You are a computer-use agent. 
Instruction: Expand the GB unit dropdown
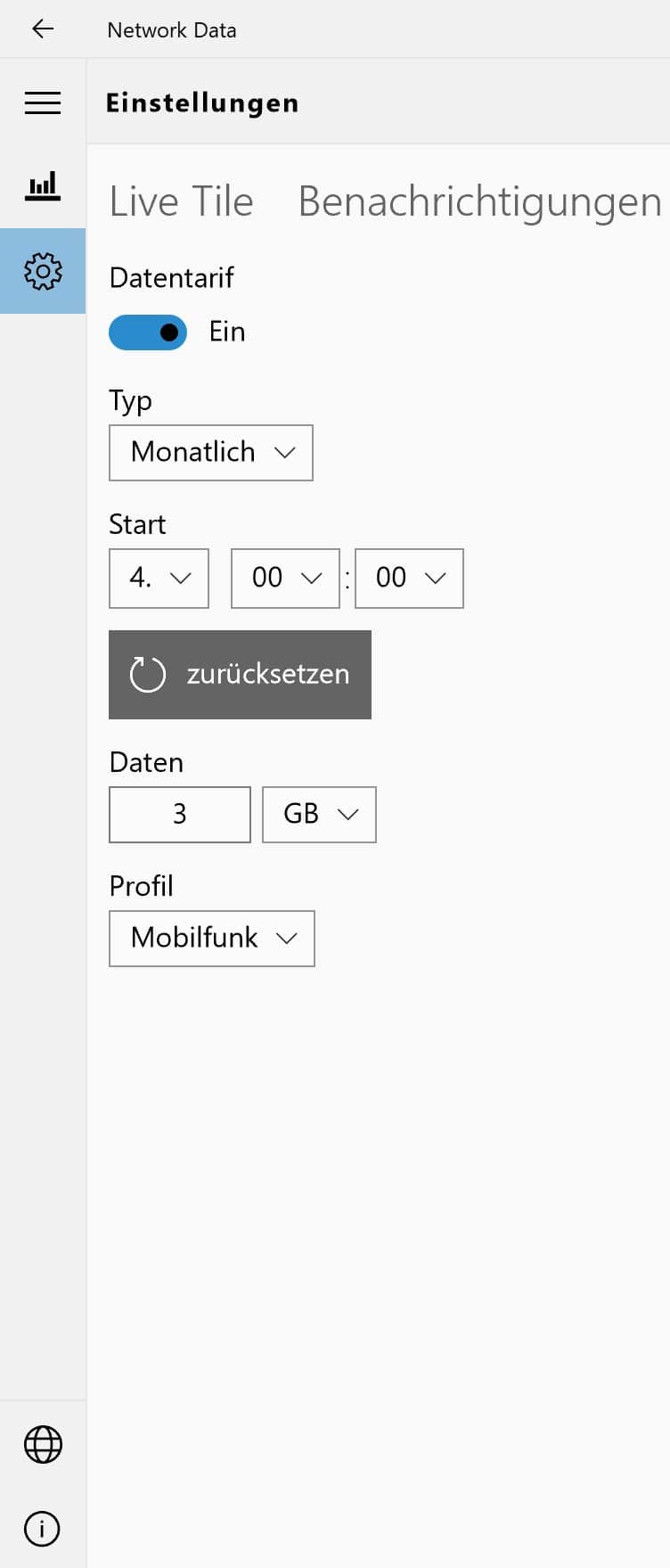[x=319, y=815]
